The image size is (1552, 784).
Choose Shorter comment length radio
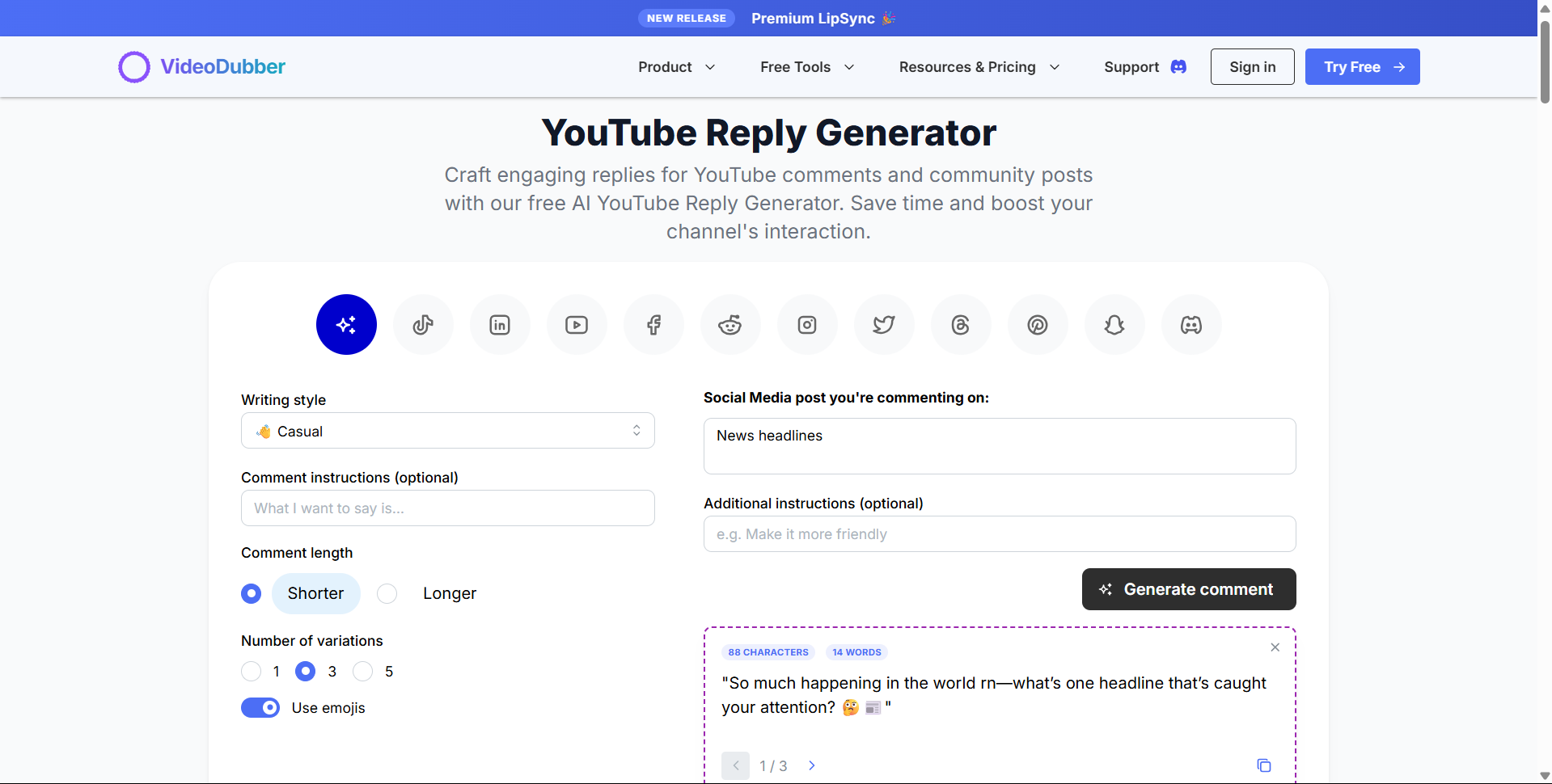click(x=252, y=593)
